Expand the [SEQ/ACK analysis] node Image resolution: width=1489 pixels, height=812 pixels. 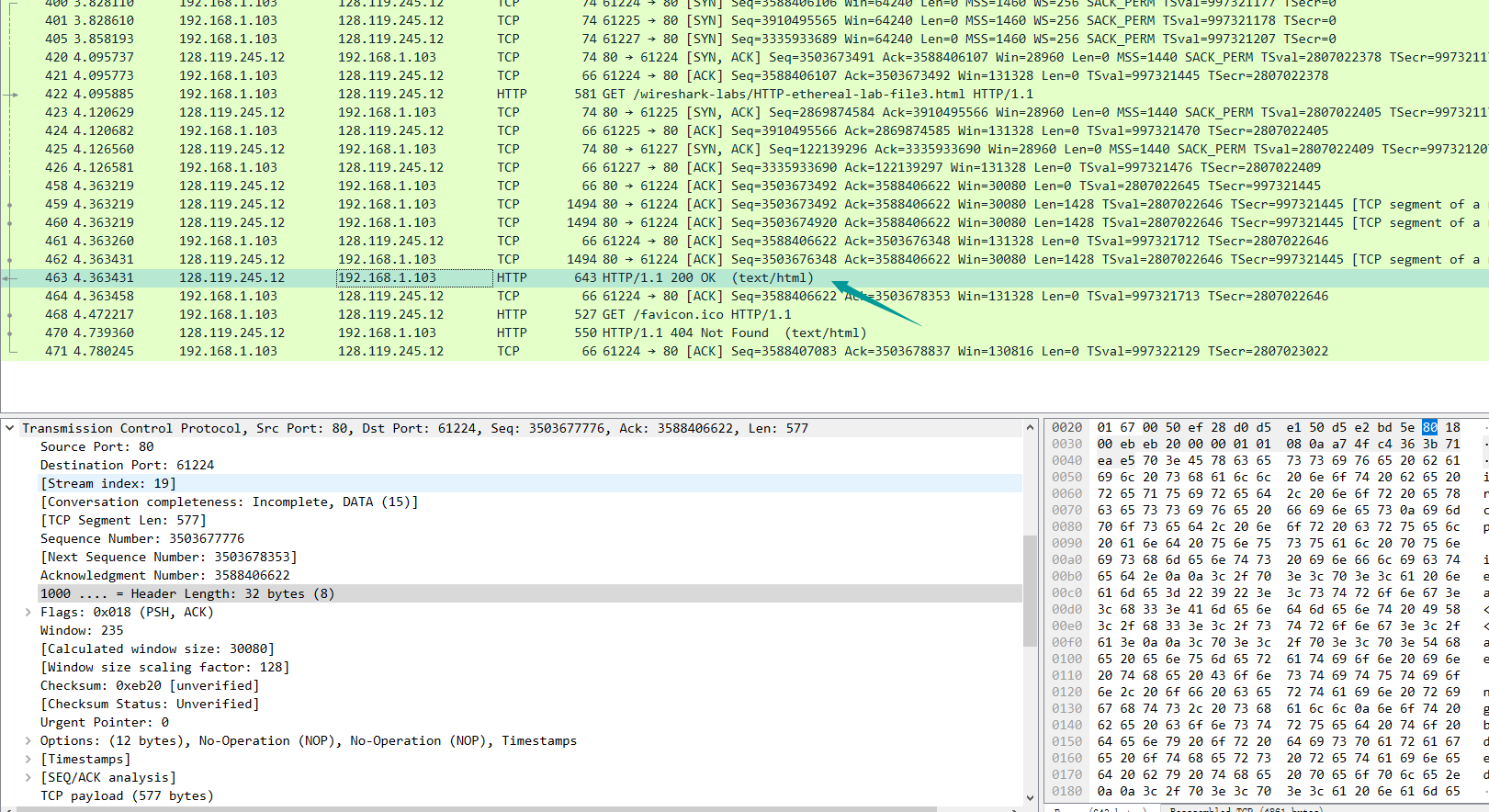[x=28, y=777]
